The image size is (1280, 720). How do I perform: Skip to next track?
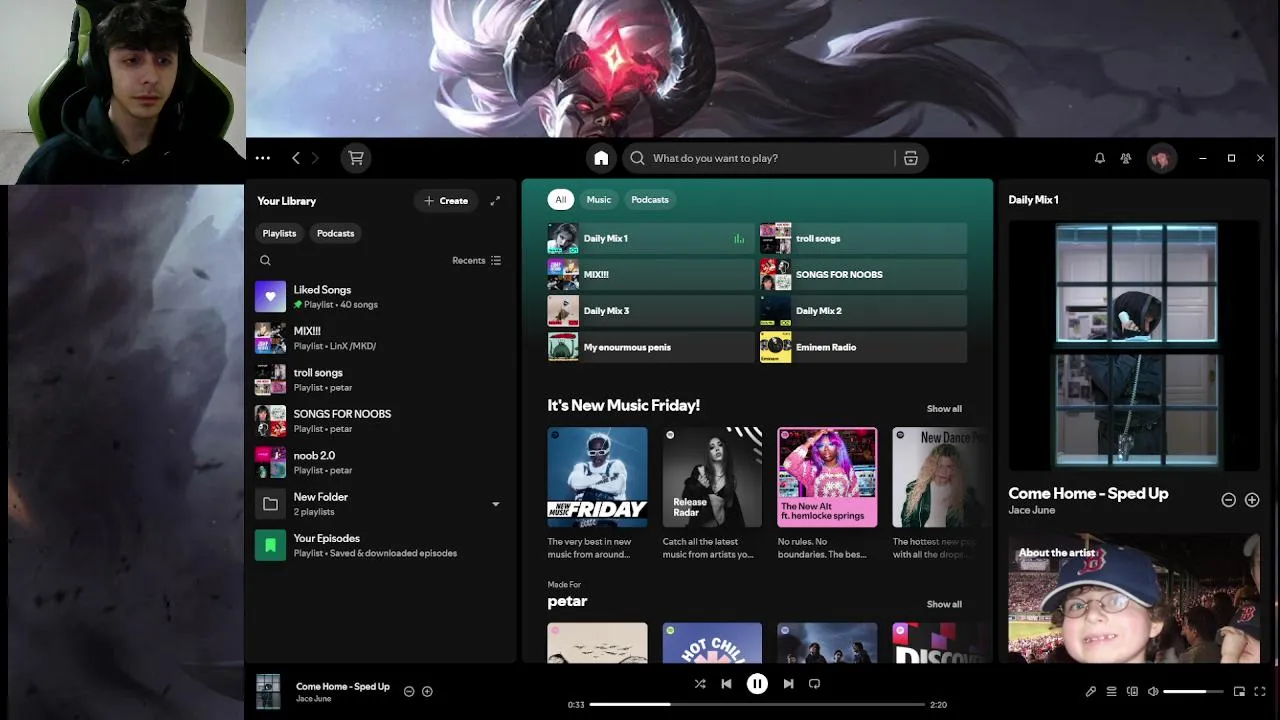click(788, 684)
